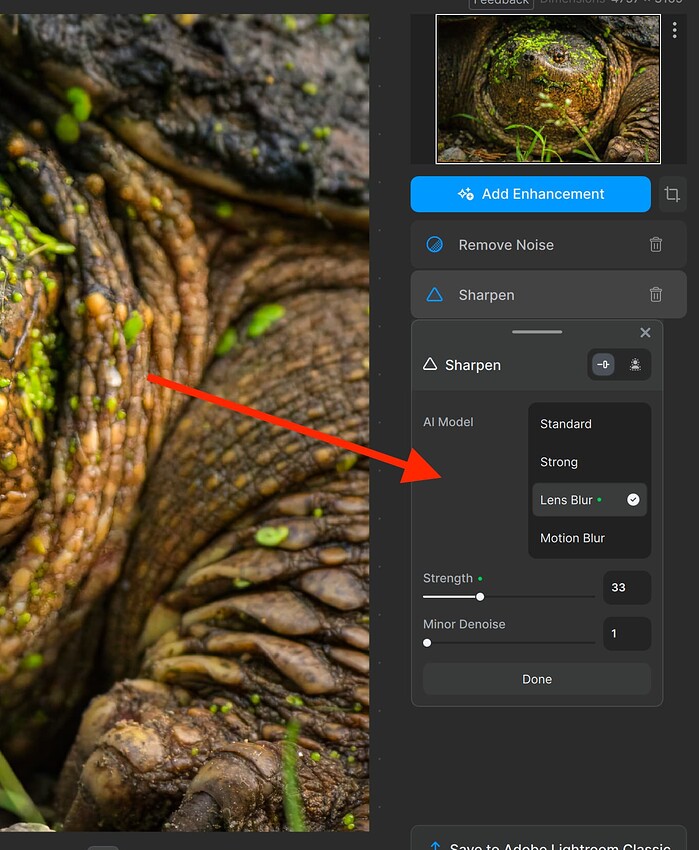Close the Sharpen settings panel
This screenshot has height=850, width=699.
(x=645, y=333)
